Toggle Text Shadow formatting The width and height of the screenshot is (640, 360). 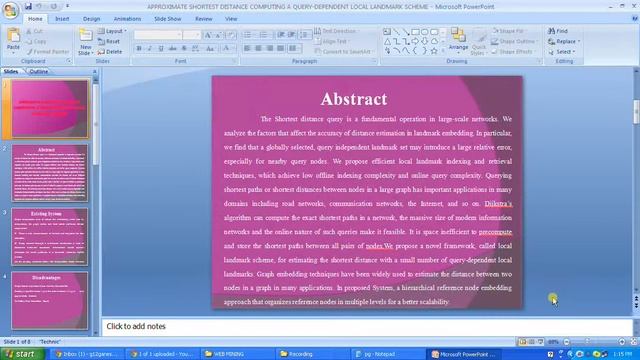pos(184,49)
